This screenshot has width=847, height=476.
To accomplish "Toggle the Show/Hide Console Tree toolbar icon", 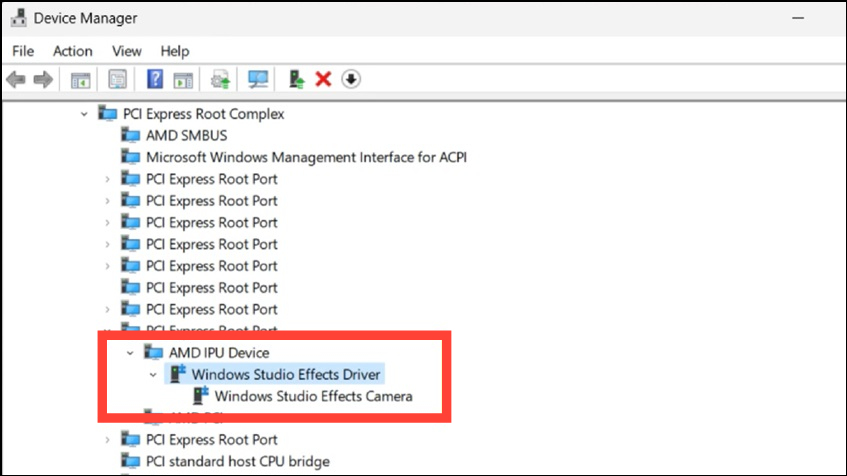I will pos(80,81).
